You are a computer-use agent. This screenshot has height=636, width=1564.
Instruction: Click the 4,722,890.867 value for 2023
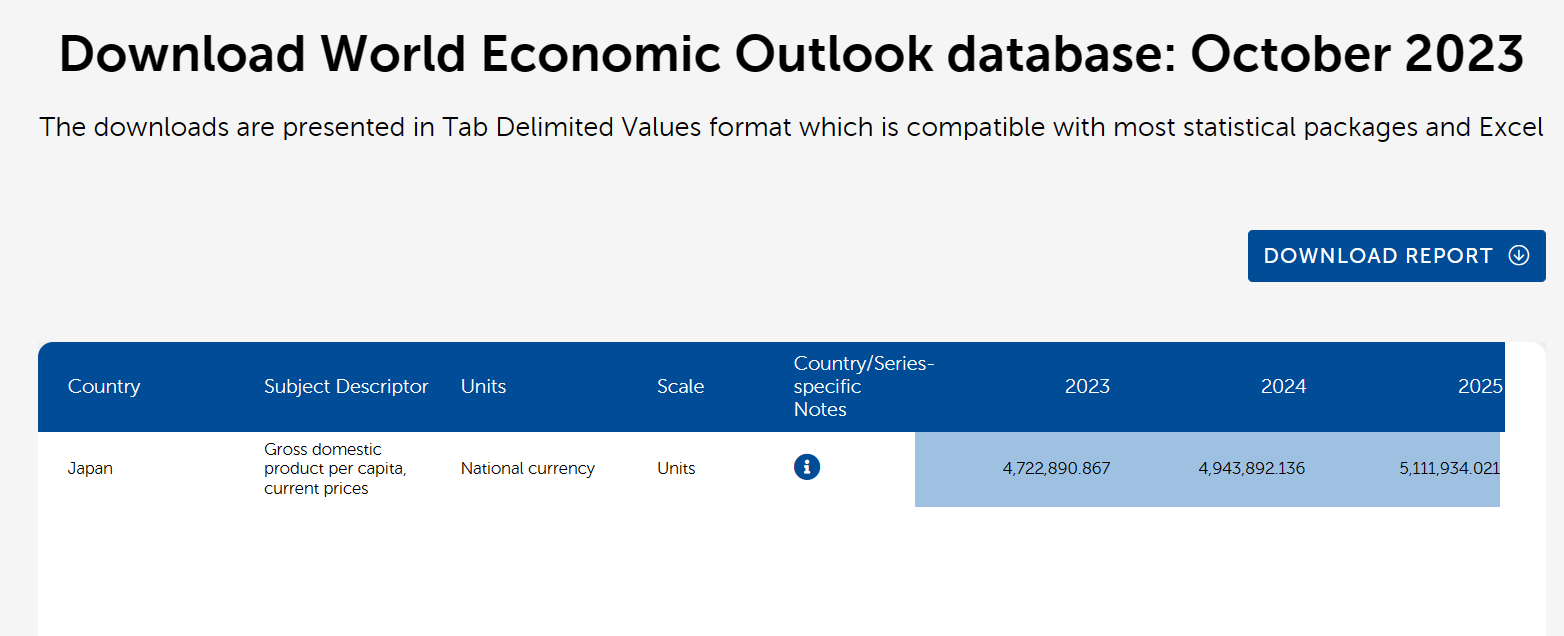(x=1056, y=468)
